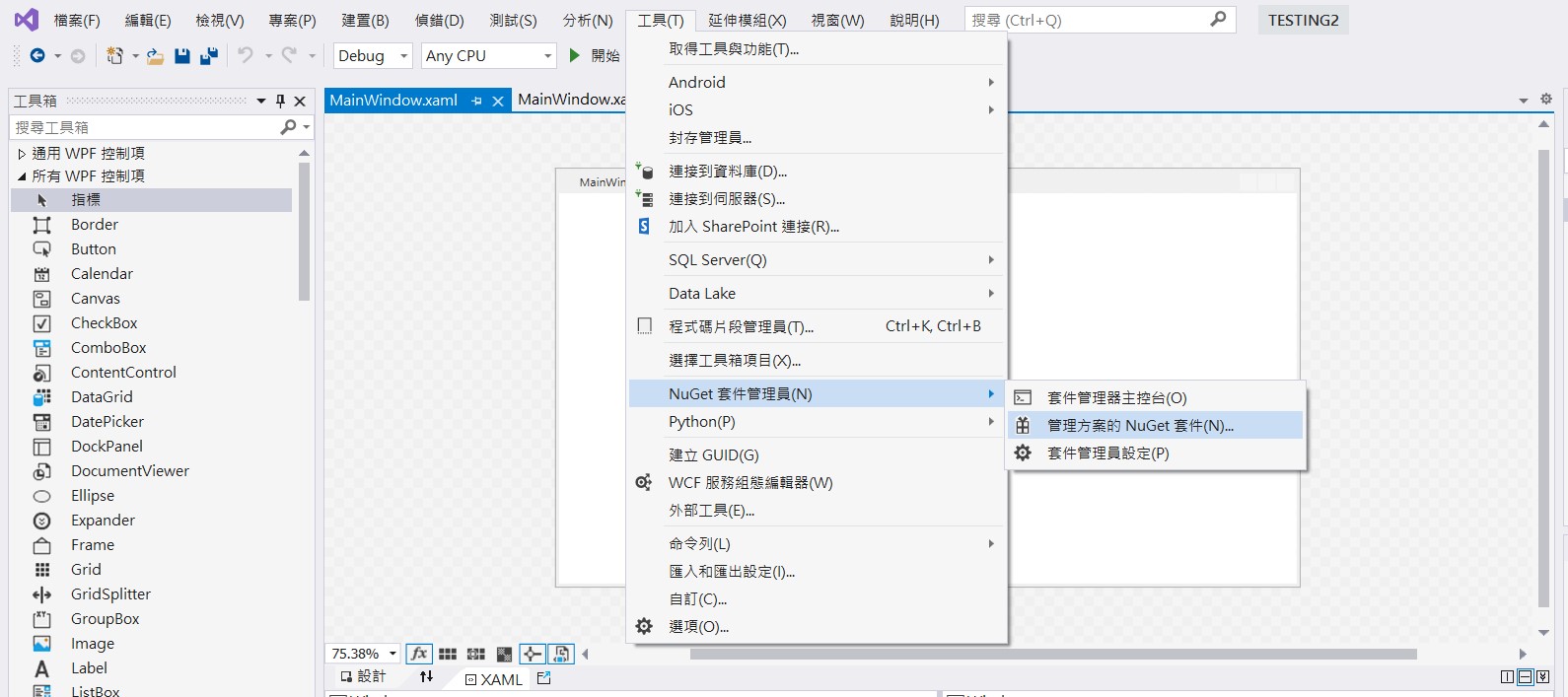Select the DataGrid control in toolbox
The width and height of the screenshot is (1568, 697).
pyautogui.click(x=151, y=397)
